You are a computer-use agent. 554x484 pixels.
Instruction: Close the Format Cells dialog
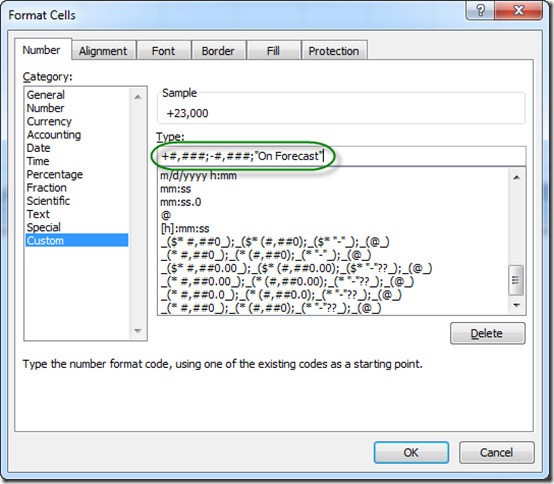point(518,10)
